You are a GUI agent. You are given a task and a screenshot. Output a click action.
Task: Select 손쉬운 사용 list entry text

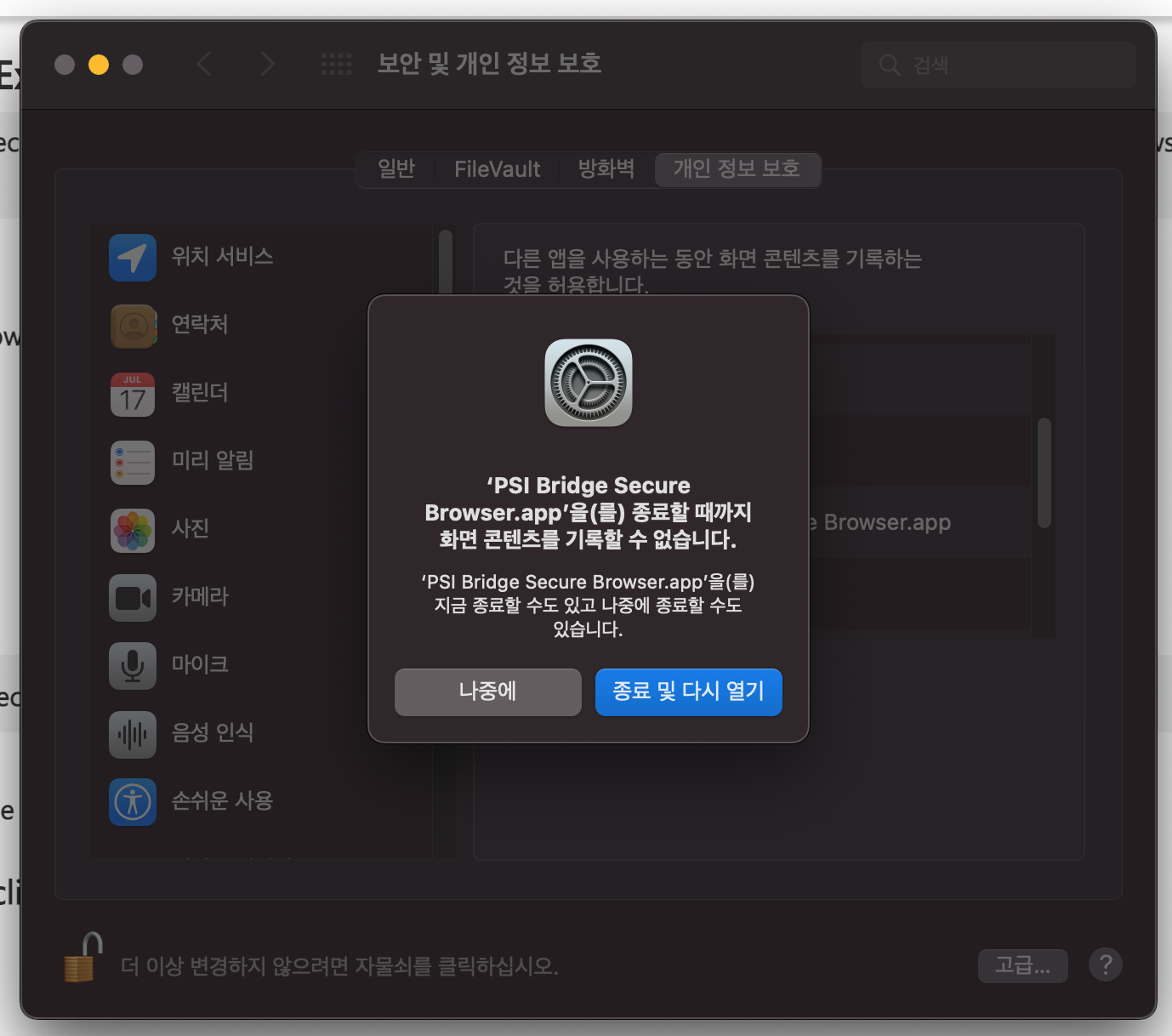pos(222,801)
